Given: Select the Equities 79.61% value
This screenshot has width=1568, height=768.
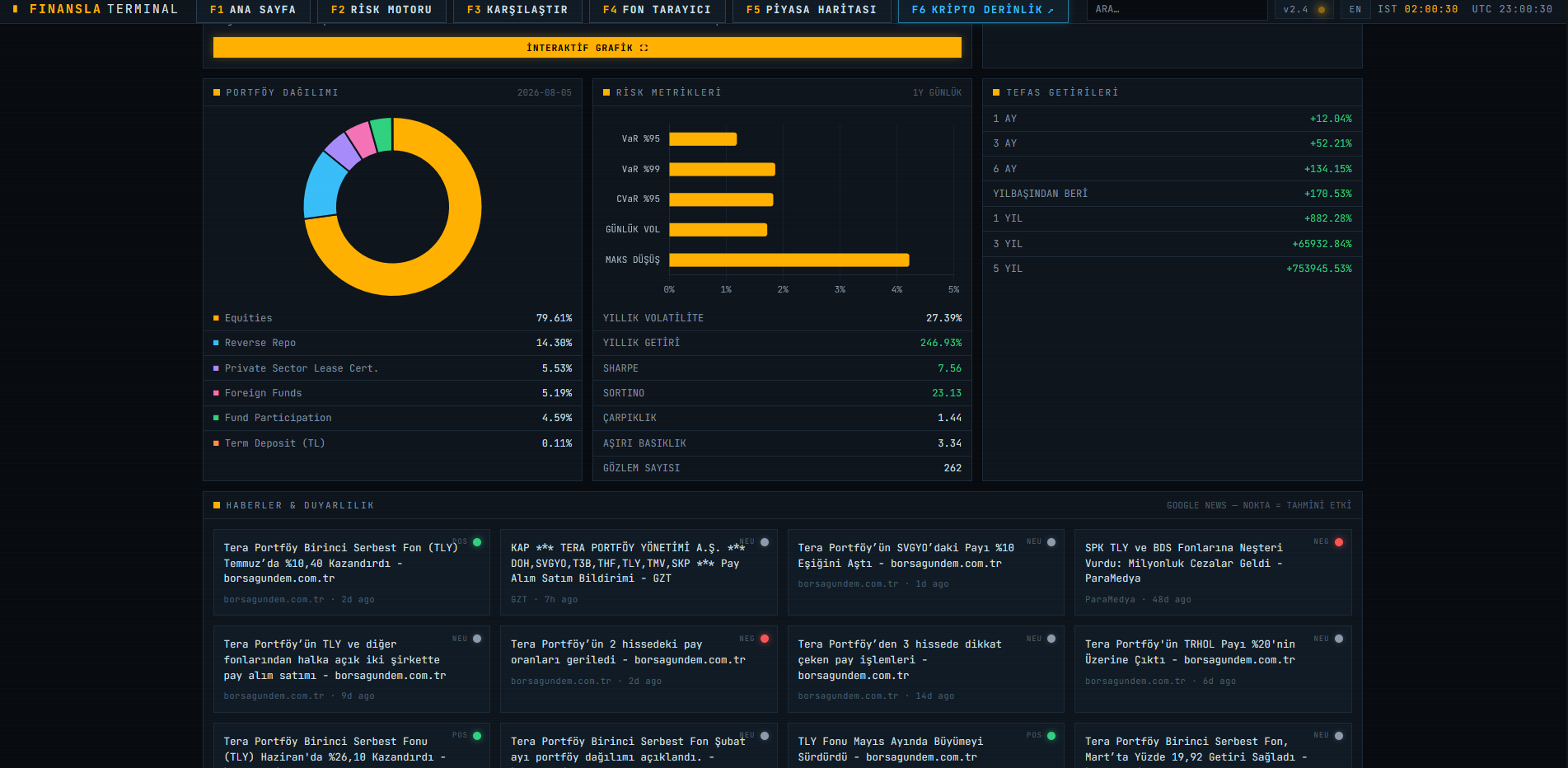Looking at the screenshot, I should [x=554, y=318].
